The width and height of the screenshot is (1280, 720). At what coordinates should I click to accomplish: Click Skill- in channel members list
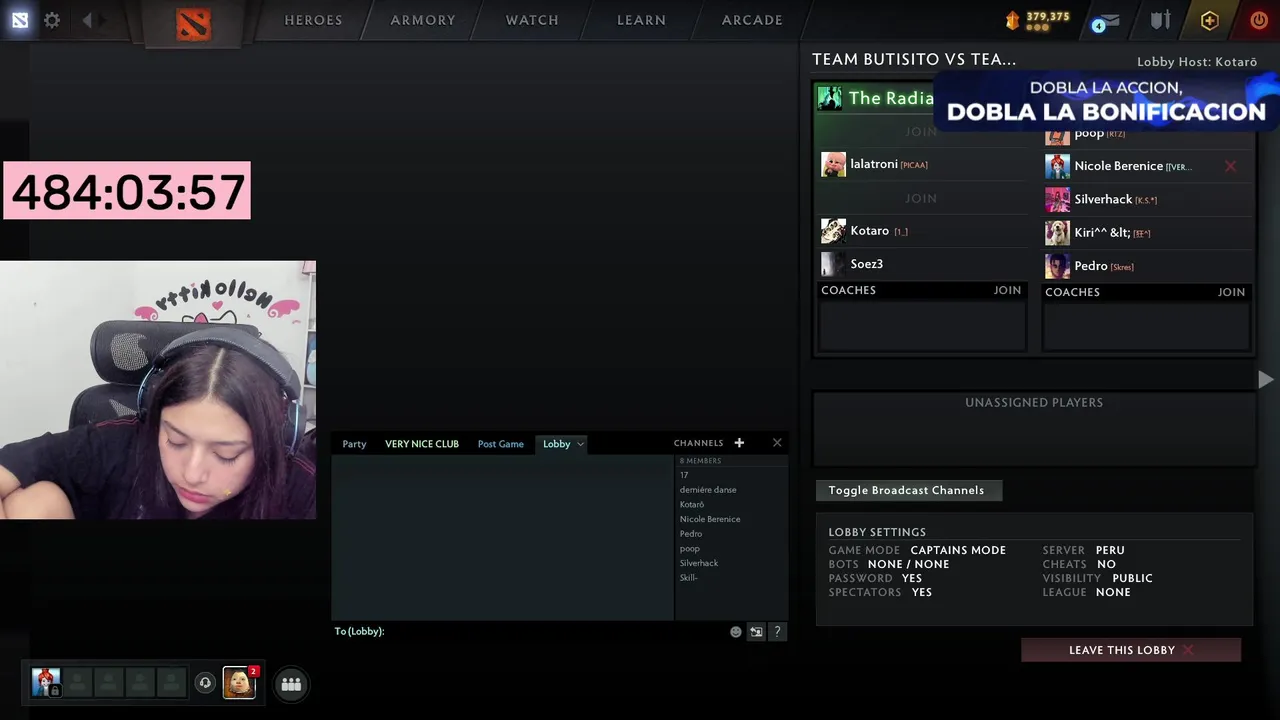[689, 578]
